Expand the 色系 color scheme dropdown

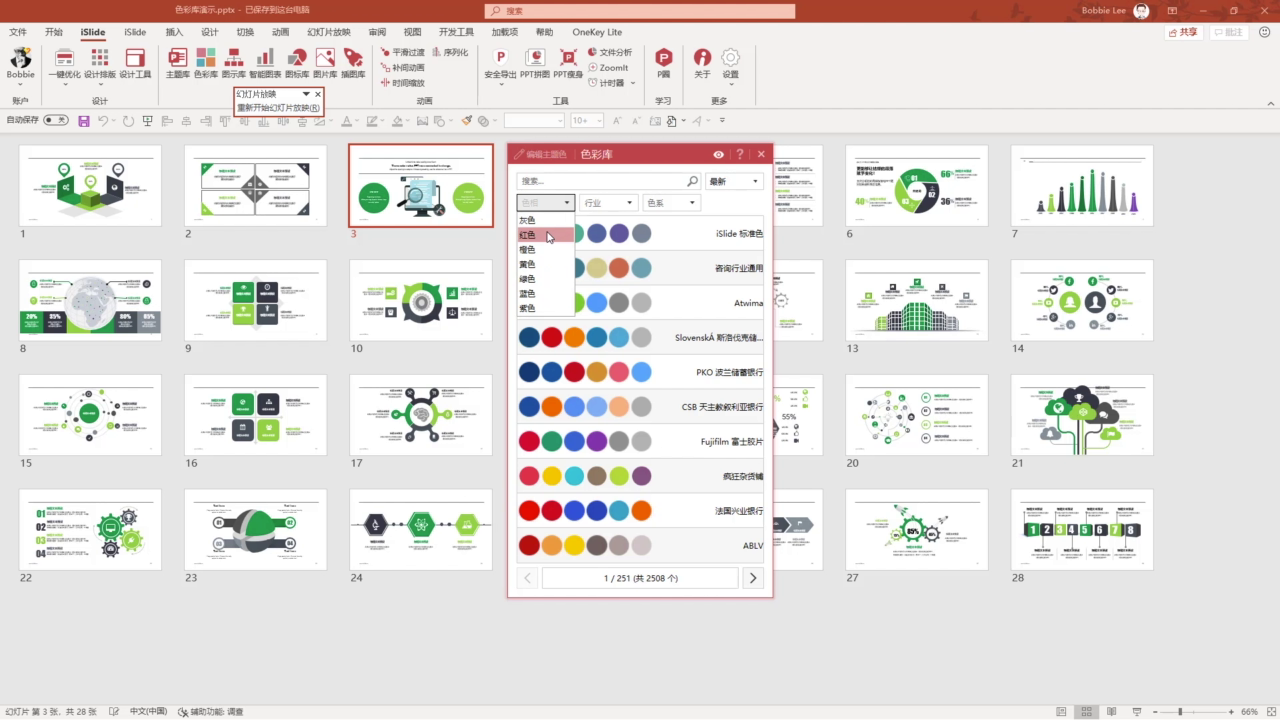point(670,203)
